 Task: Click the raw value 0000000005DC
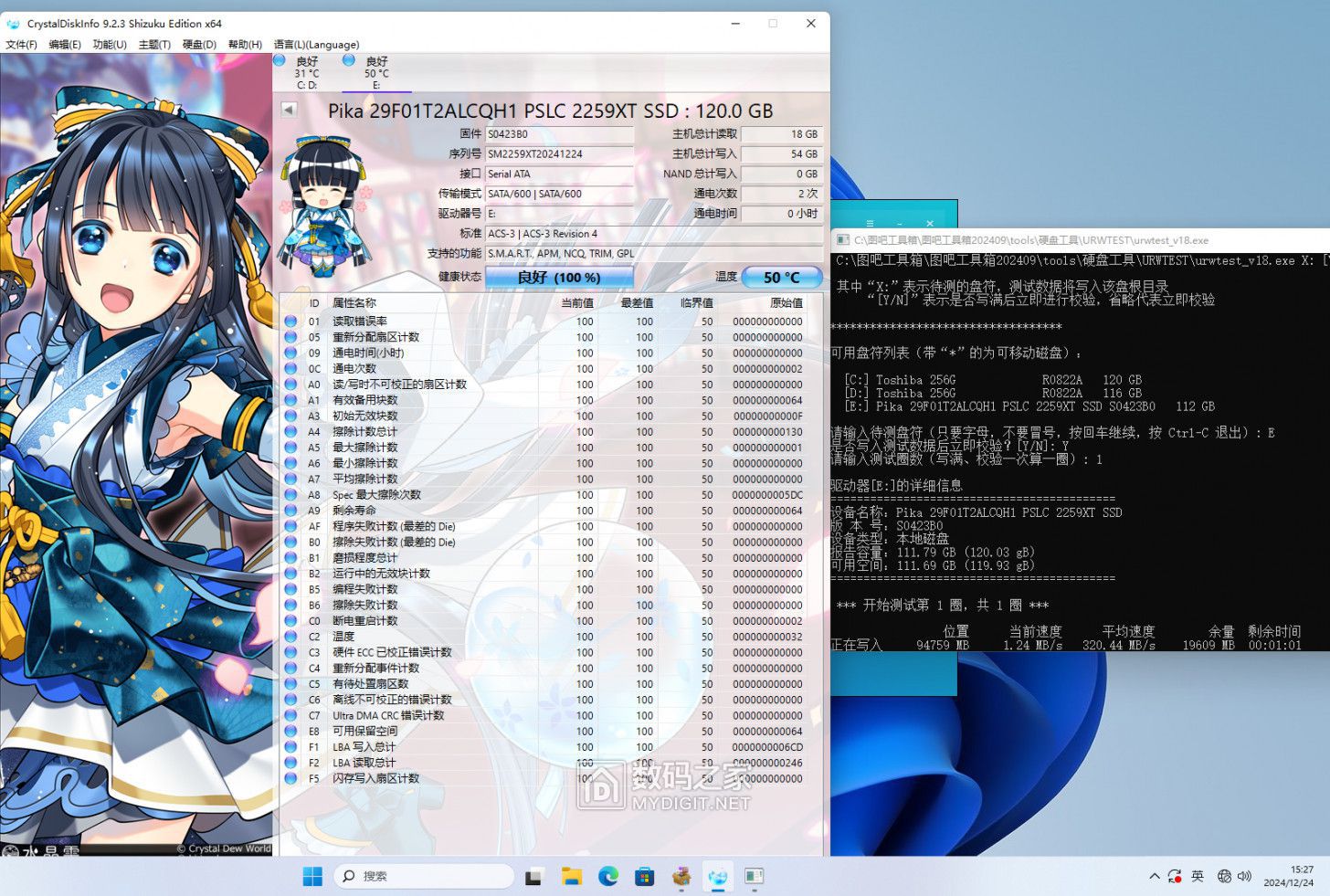coord(767,495)
